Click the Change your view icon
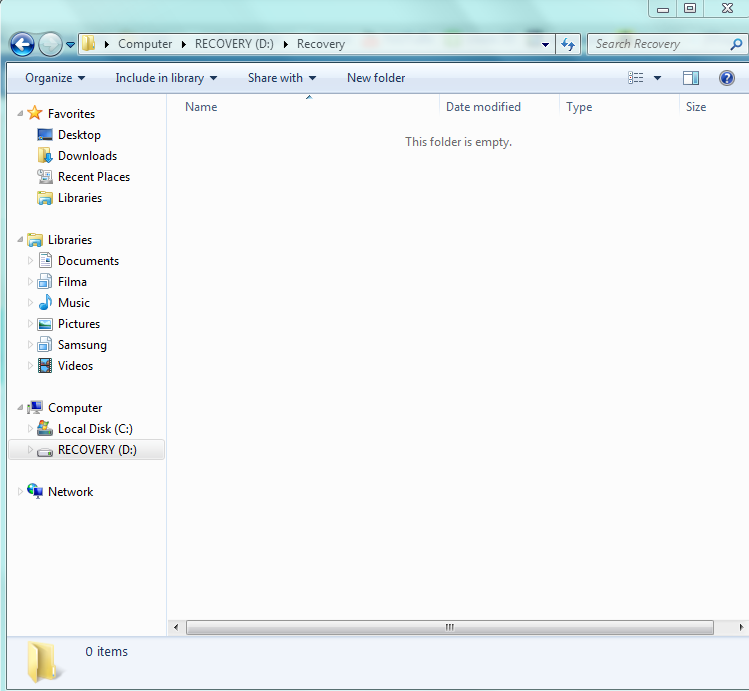The image size is (749, 691). tap(636, 78)
